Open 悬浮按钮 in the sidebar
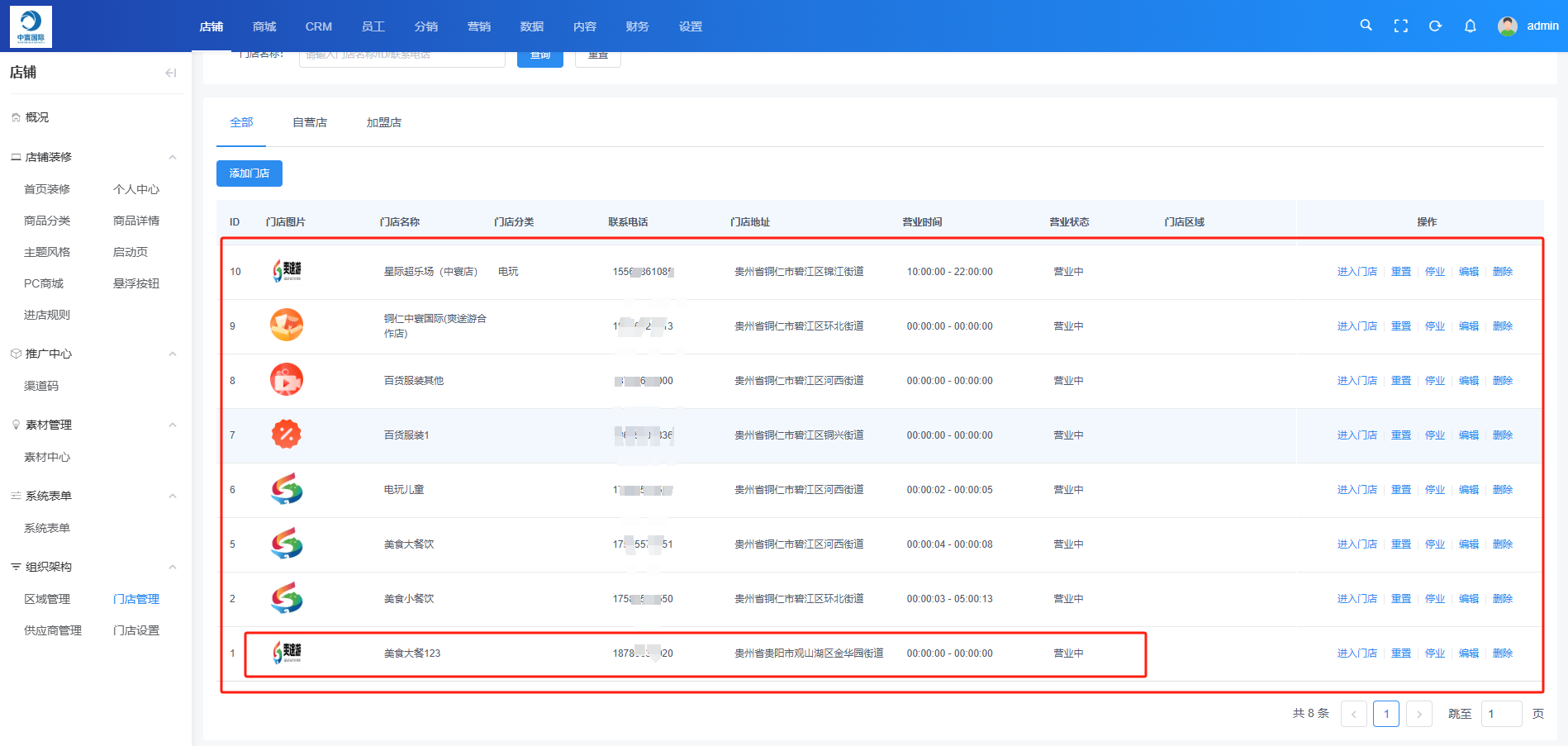 coord(136,283)
